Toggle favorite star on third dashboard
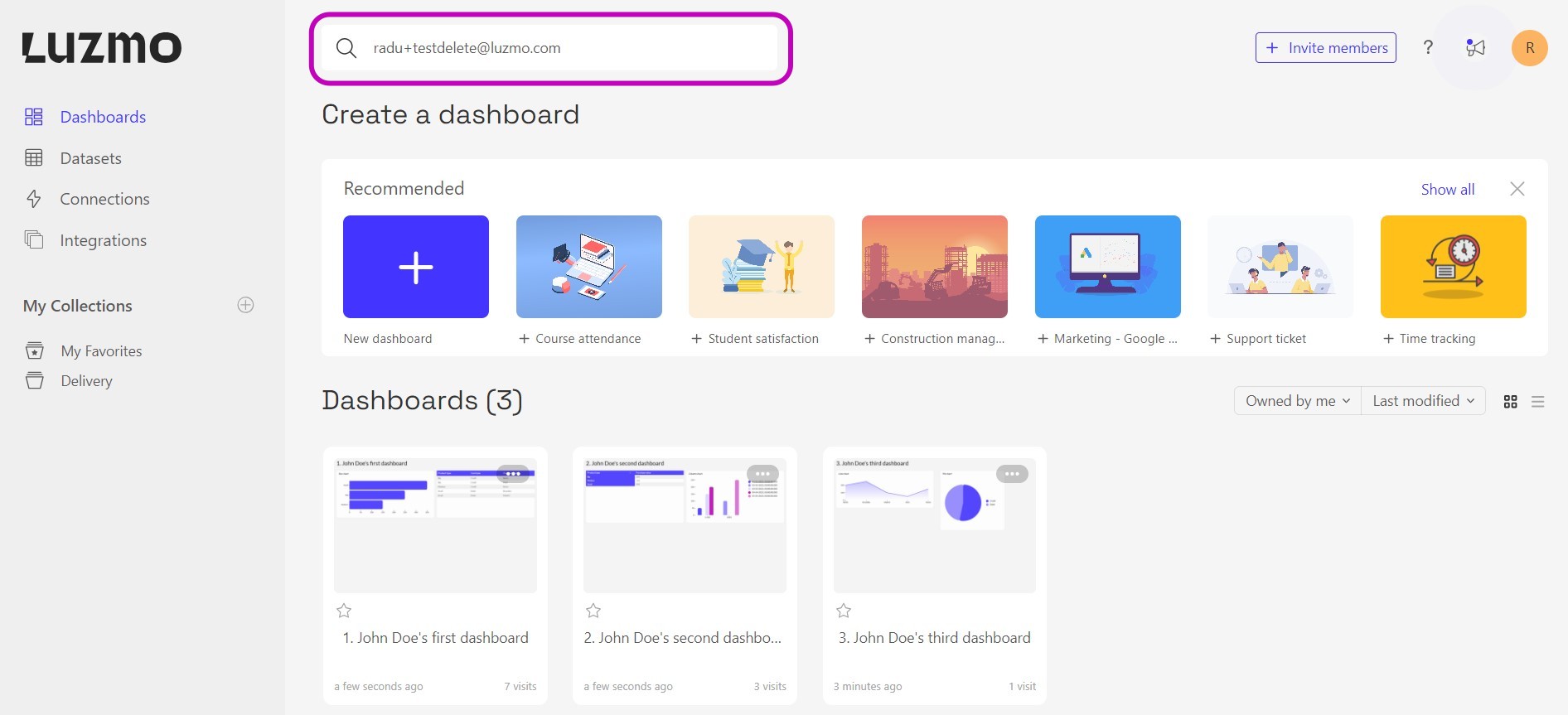The width and height of the screenshot is (1568, 715). pyautogui.click(x=844, y=611)
